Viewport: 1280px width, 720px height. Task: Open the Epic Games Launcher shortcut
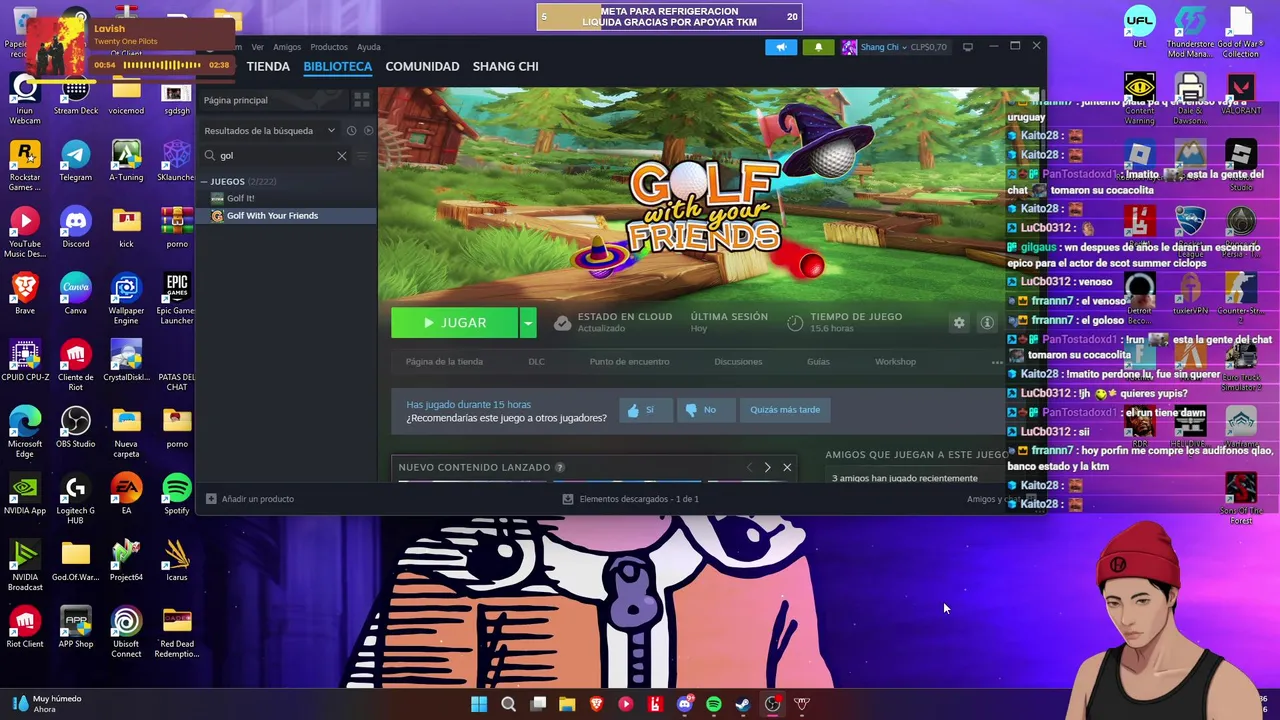pos(177,299)
